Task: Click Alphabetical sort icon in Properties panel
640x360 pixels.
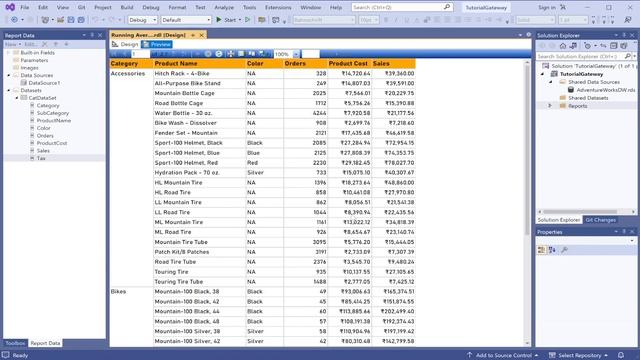Action: [x=552, y=250]
